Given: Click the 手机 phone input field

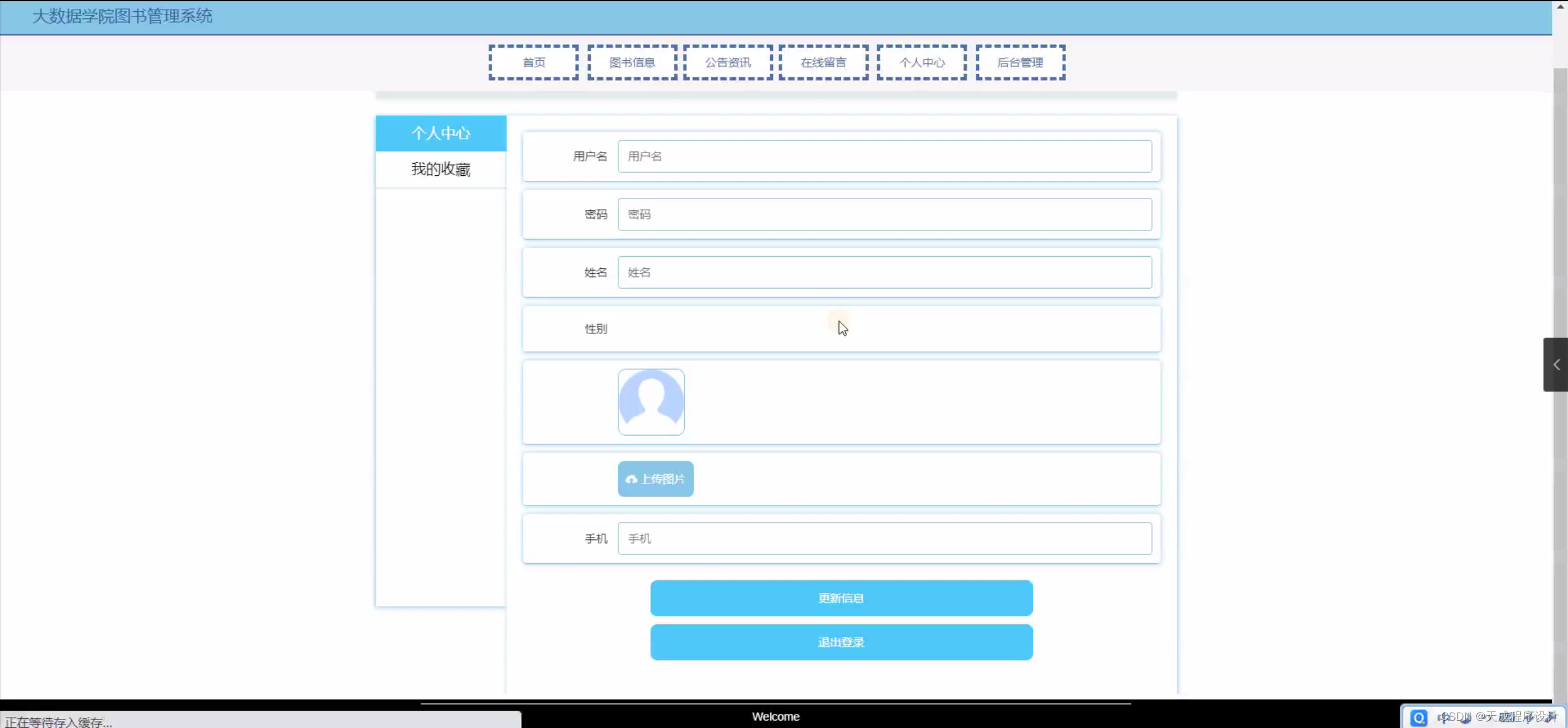Looking at the screenshot, I should click(884, 538).
